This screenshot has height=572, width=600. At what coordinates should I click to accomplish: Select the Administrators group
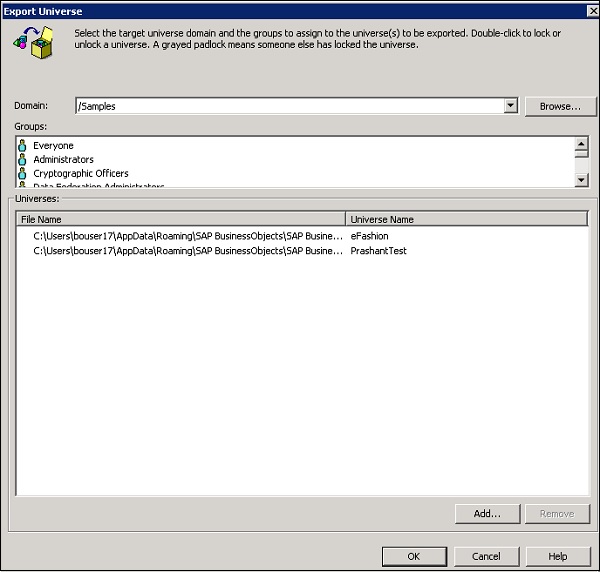63,160
